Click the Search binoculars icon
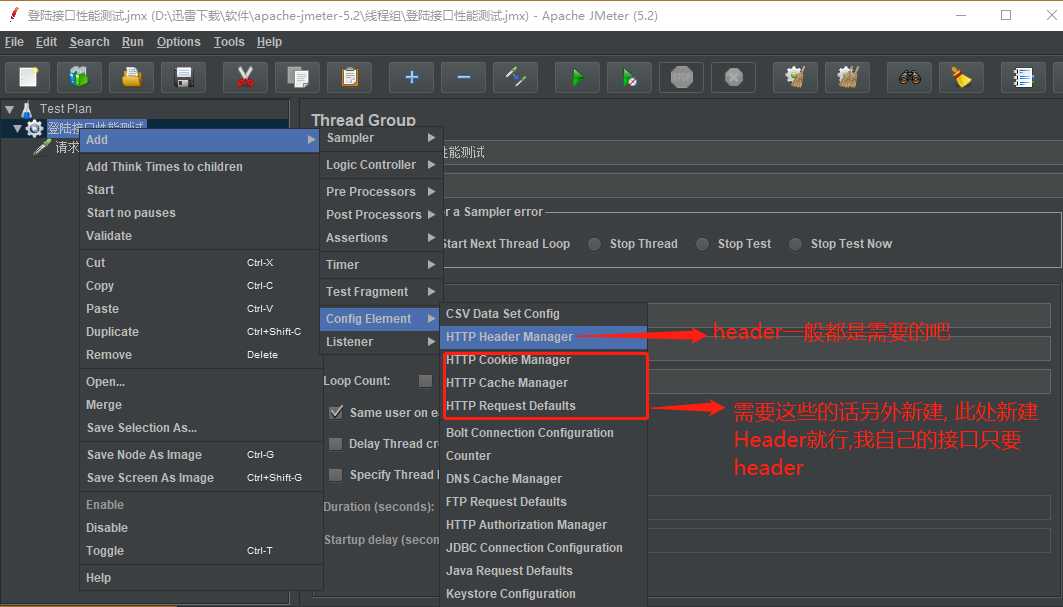Viewport: 1063px width, 607px height. (x=910, y=77)
